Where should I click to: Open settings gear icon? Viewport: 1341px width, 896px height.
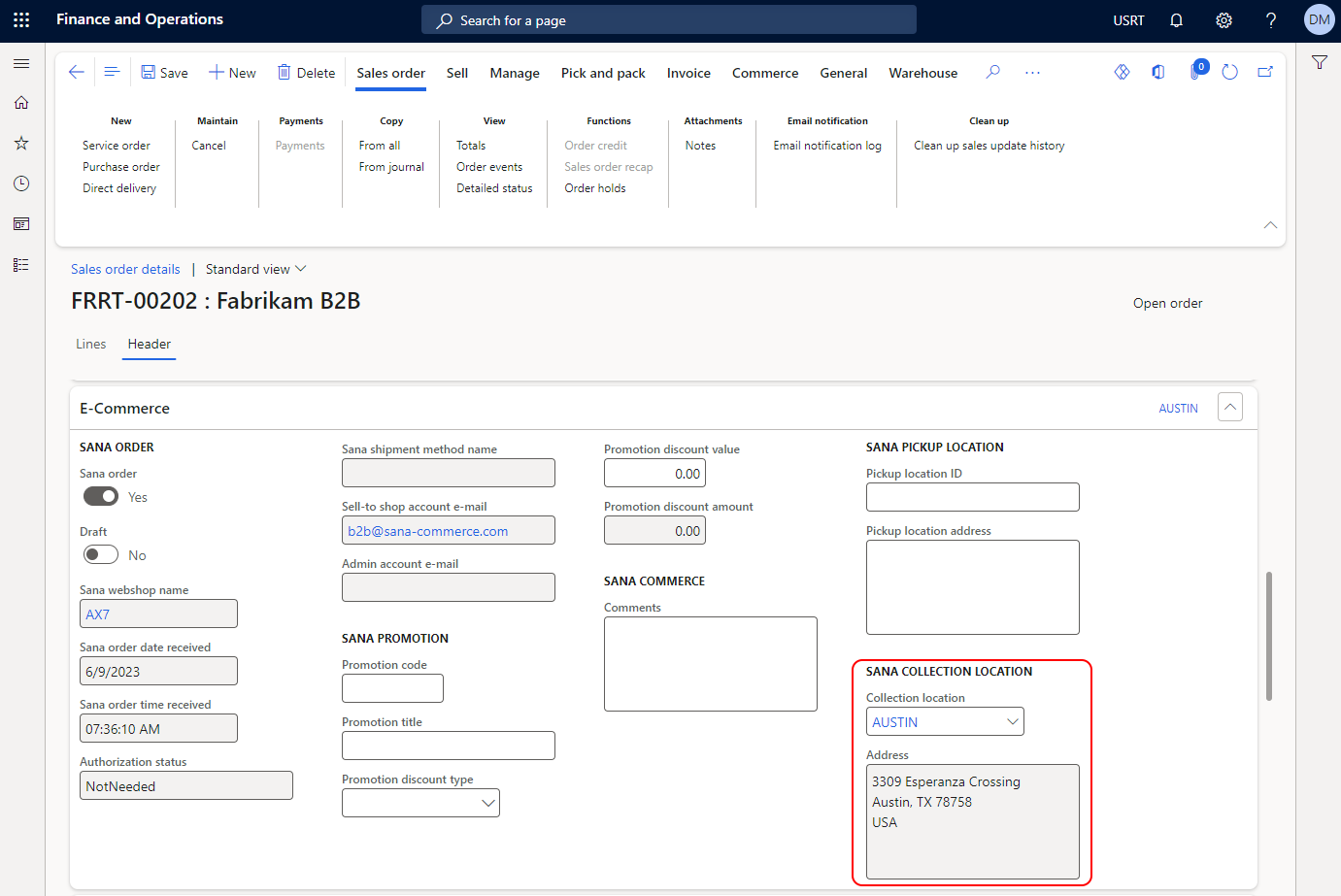(x=1224, y=20)
